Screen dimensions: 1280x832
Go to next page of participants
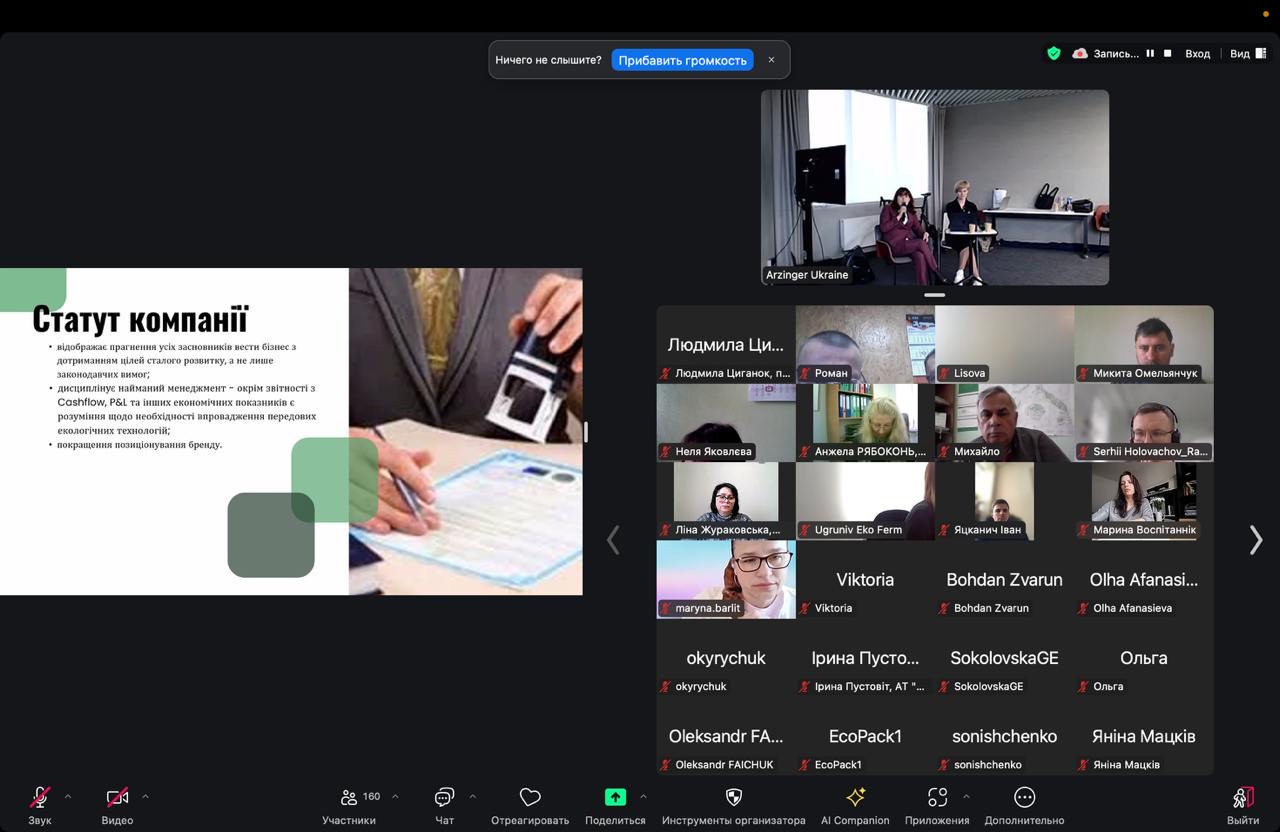(x=1255, y=540)
